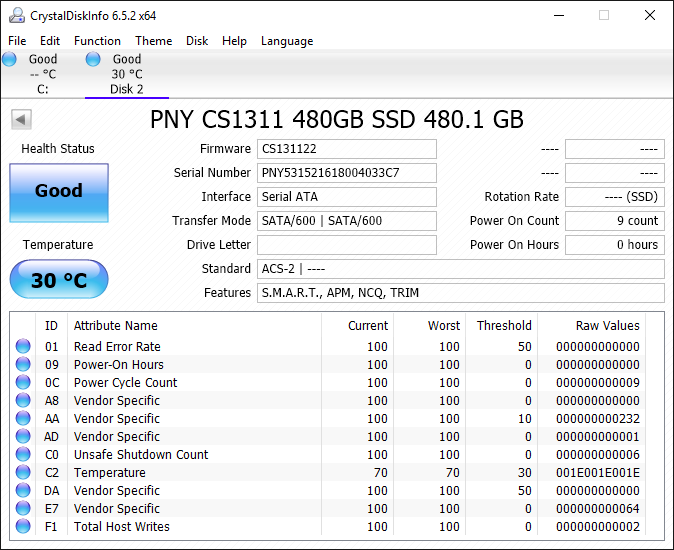
Task: Click the Serial Number field
Action: click(x=347, y=173)
